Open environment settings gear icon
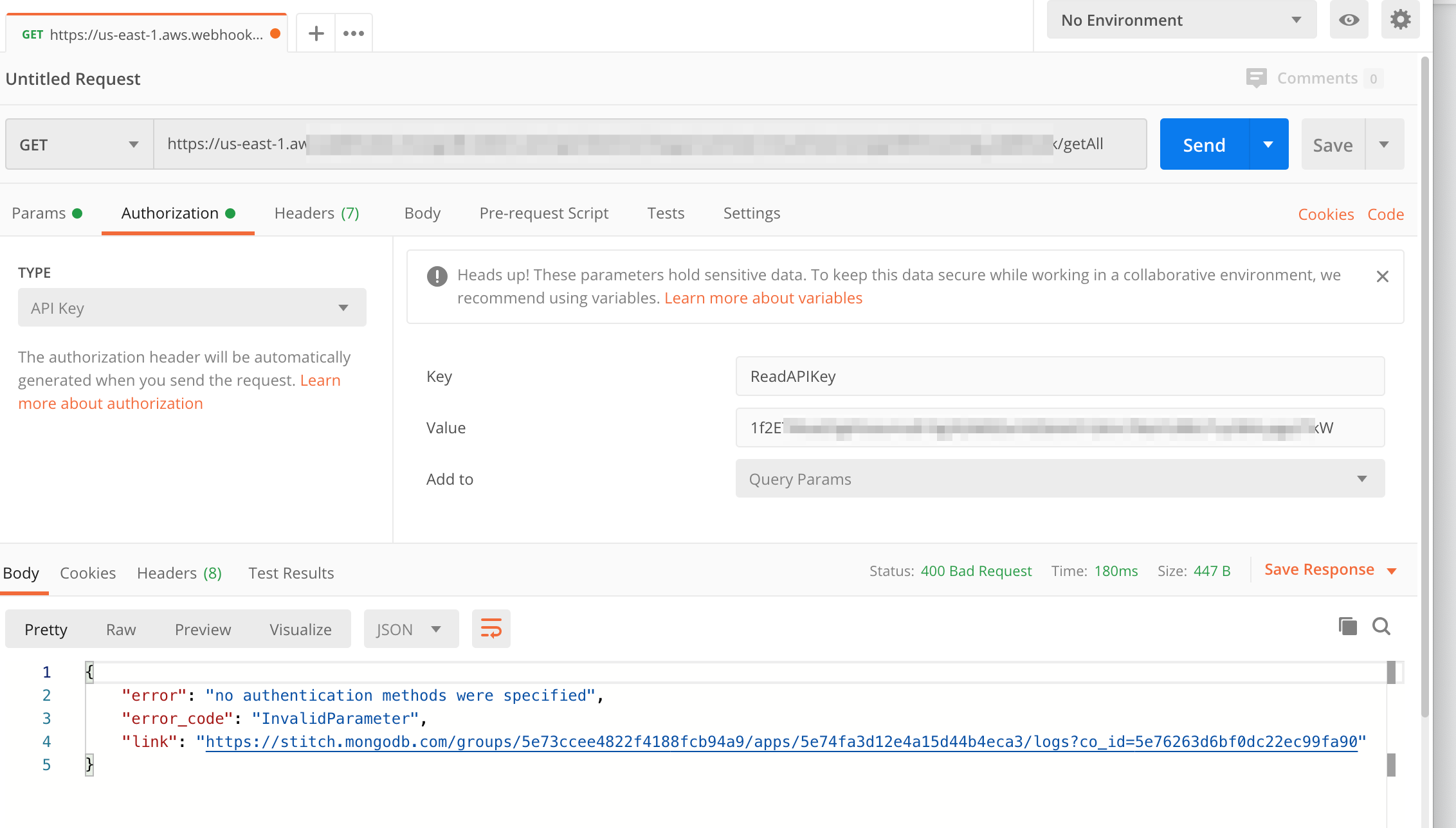This screenshot has height=828, width=1456. click(1400, 20)
